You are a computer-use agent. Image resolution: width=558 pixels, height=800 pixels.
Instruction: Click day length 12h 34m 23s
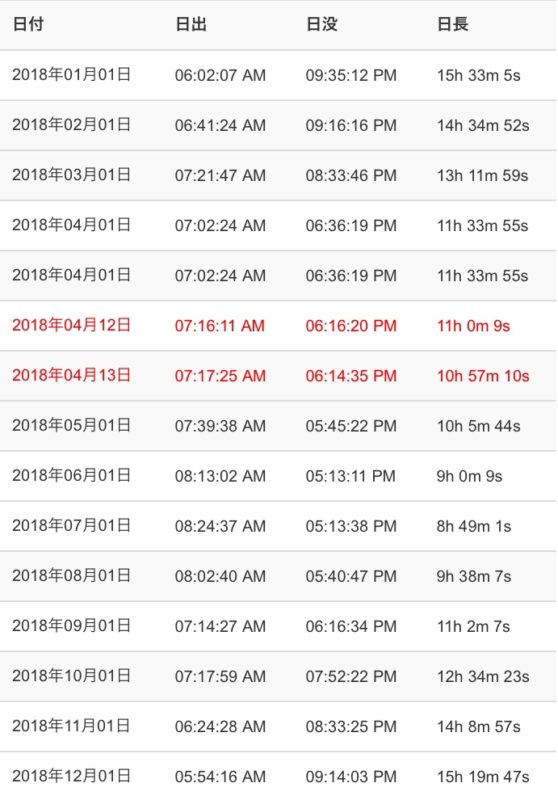tap(483, 677)
